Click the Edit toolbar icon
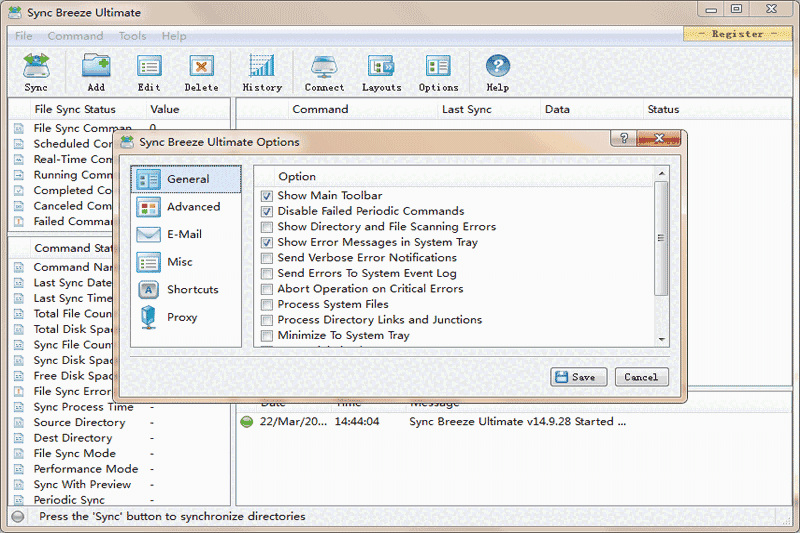 pyautogui.click(x=149, y=66)
